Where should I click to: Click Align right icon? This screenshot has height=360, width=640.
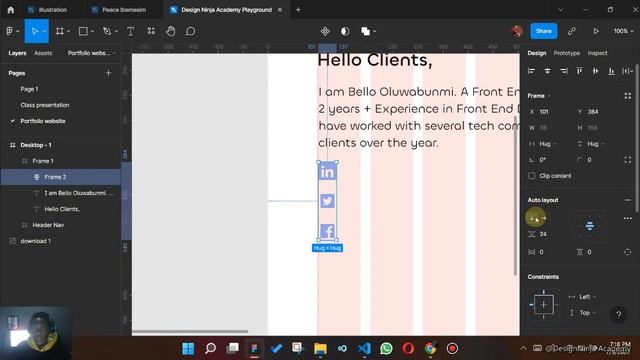564,71
